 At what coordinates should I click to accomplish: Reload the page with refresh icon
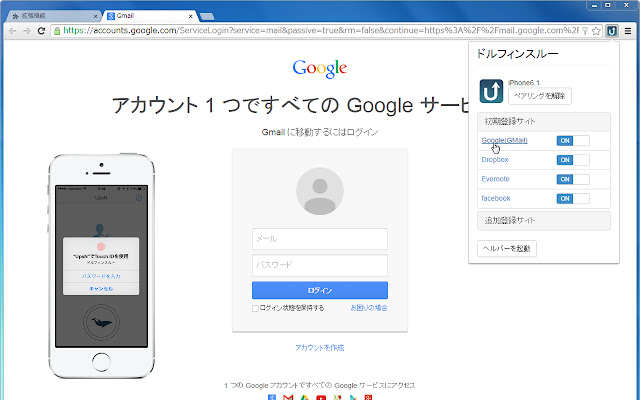tap(41, 31)
